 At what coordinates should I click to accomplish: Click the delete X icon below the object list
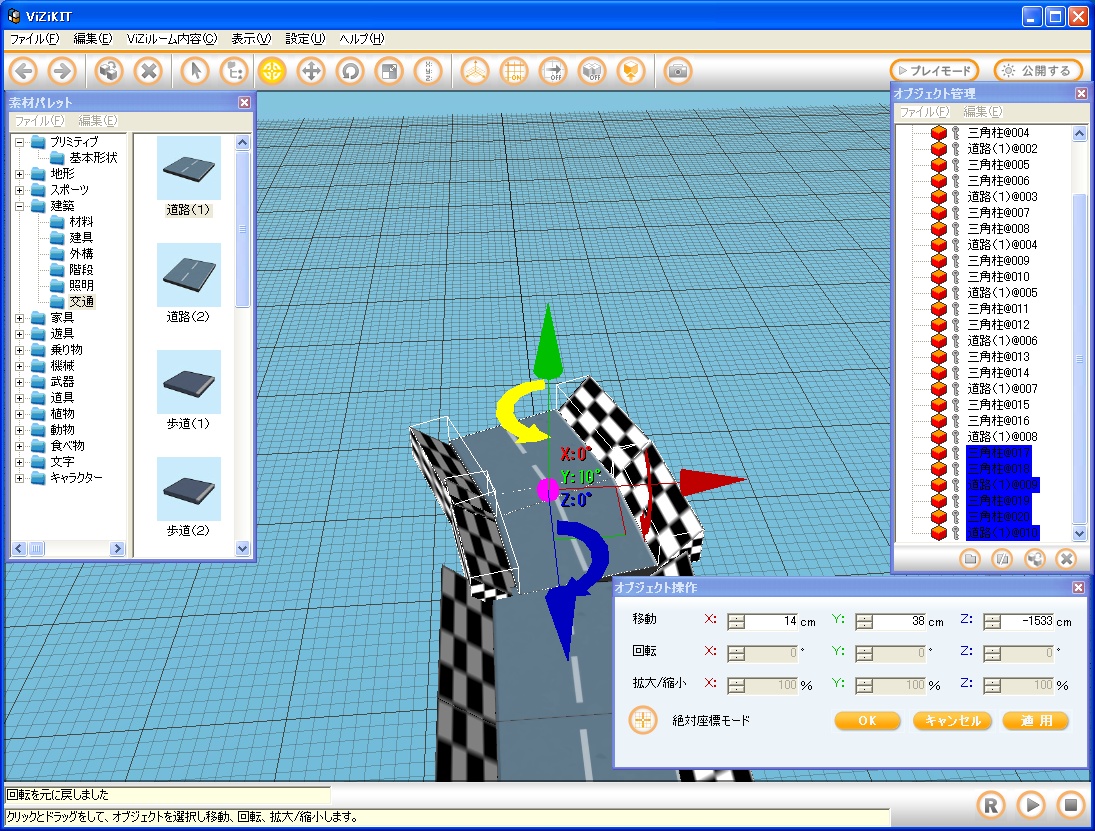(1066, 559)
